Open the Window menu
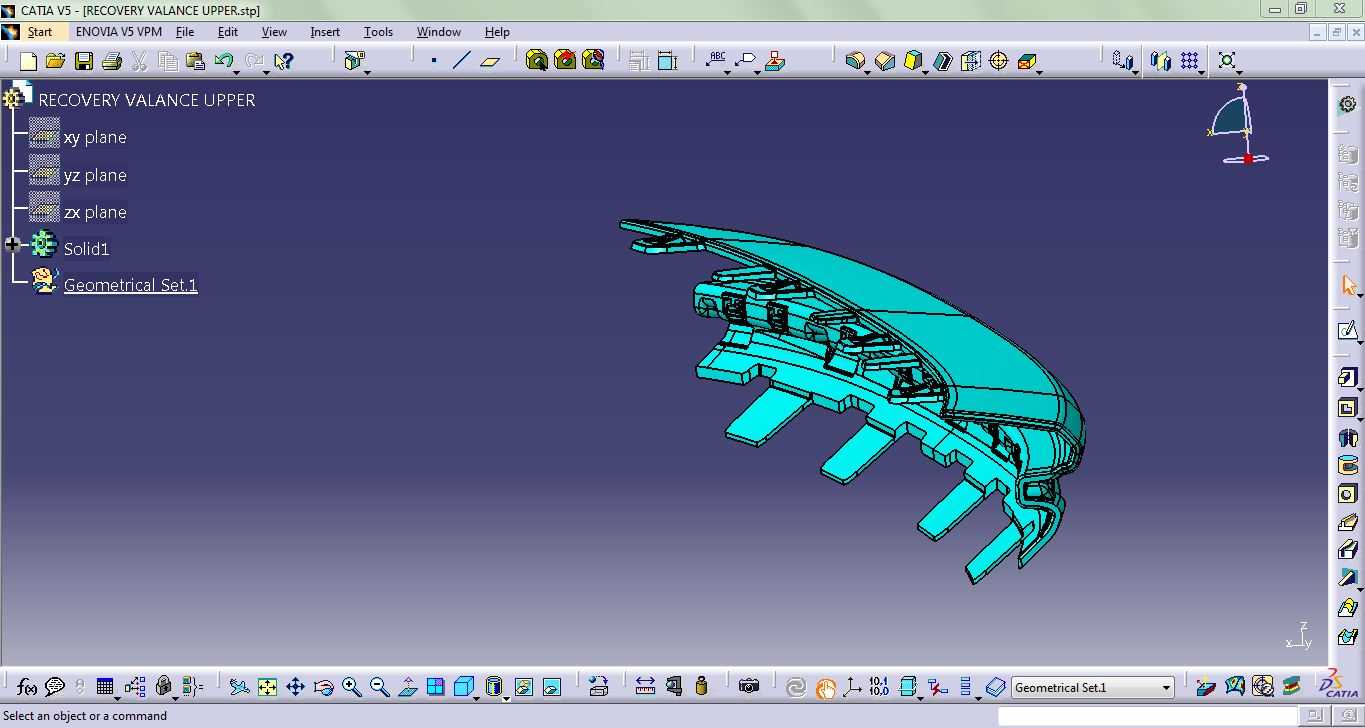Viewport: 1365px width, 728px height. click(x=439, y=32)
